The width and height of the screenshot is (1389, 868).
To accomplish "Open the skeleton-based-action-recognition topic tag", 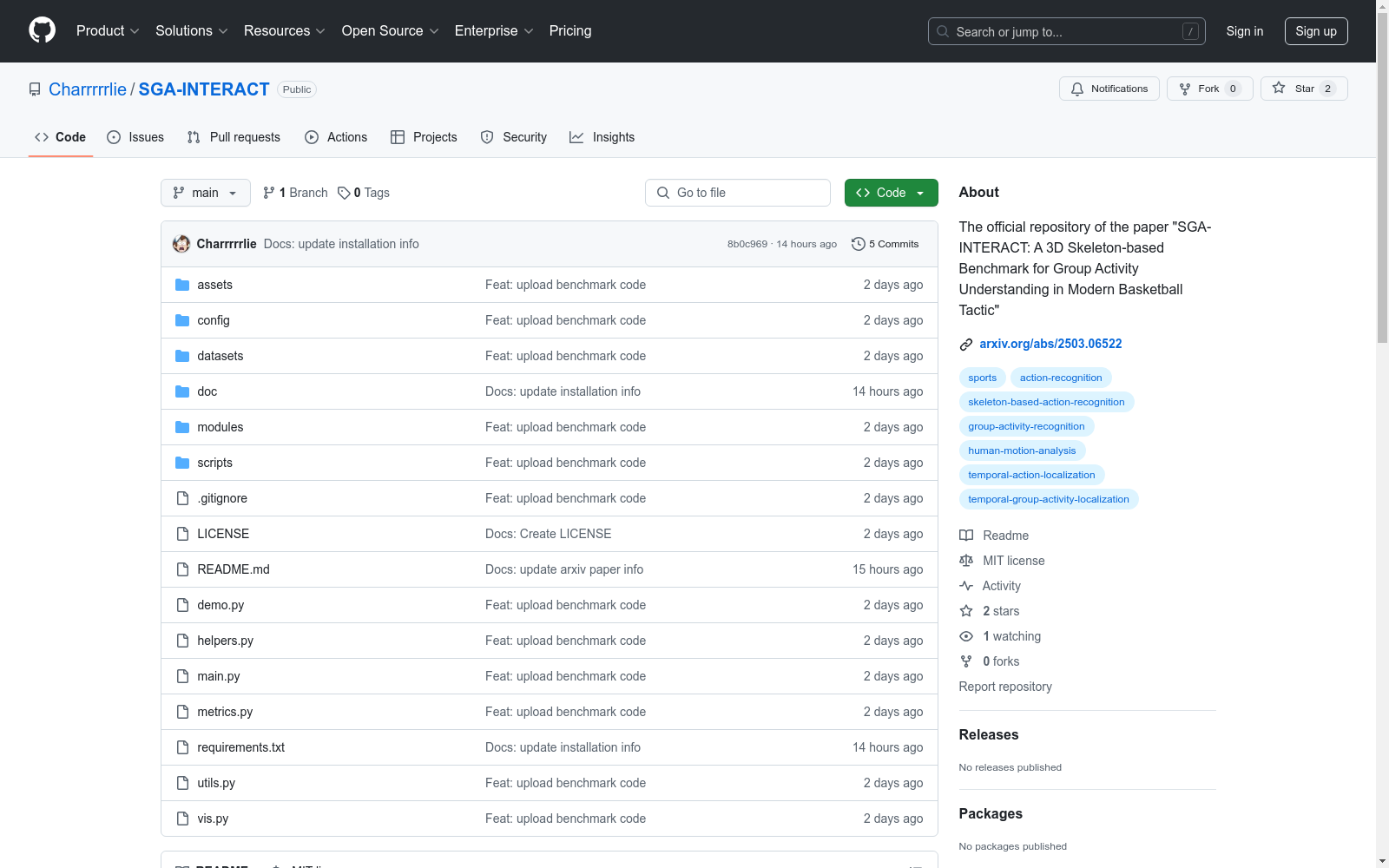I will (1046, 402).
